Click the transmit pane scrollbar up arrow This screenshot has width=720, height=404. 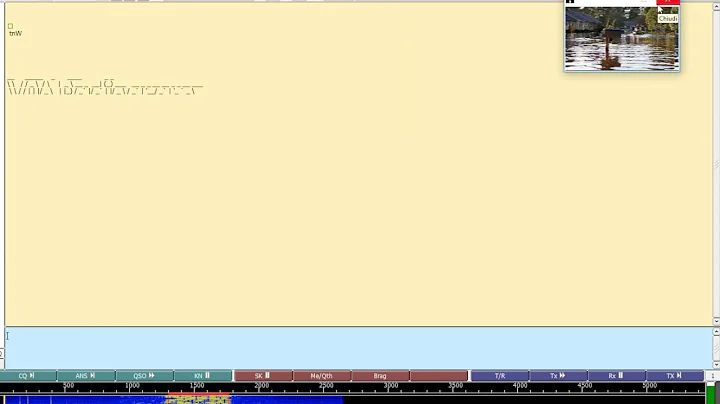coord(716,331)
